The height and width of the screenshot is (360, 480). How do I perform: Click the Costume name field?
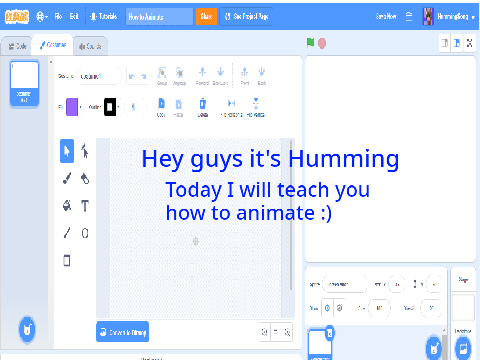click(99, 76)
